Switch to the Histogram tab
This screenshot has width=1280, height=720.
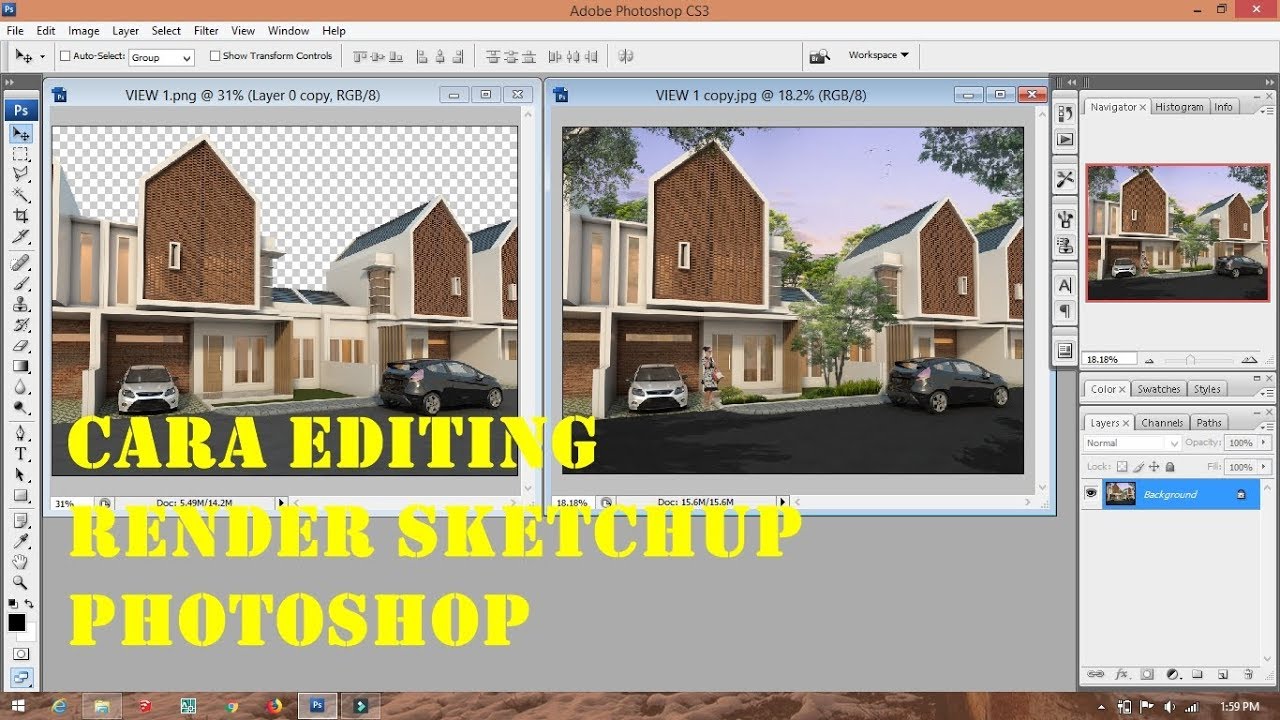pyautogui.click(x=1179, y=107)
